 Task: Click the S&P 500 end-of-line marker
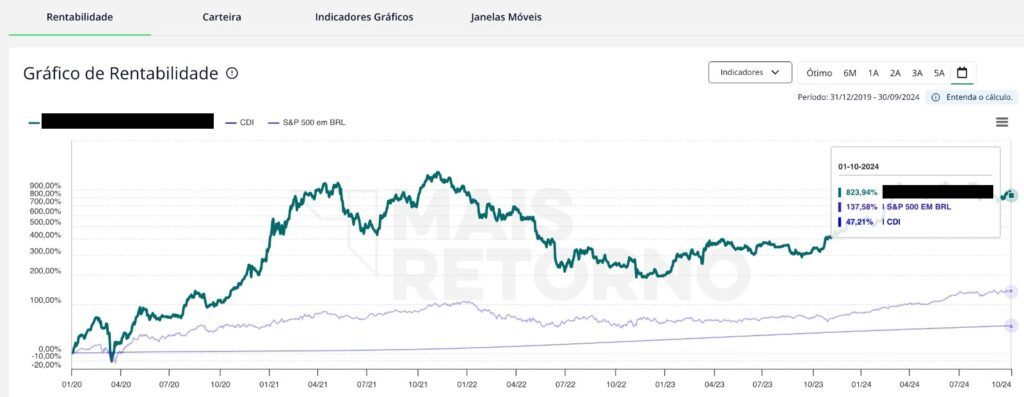point(1011,291)
